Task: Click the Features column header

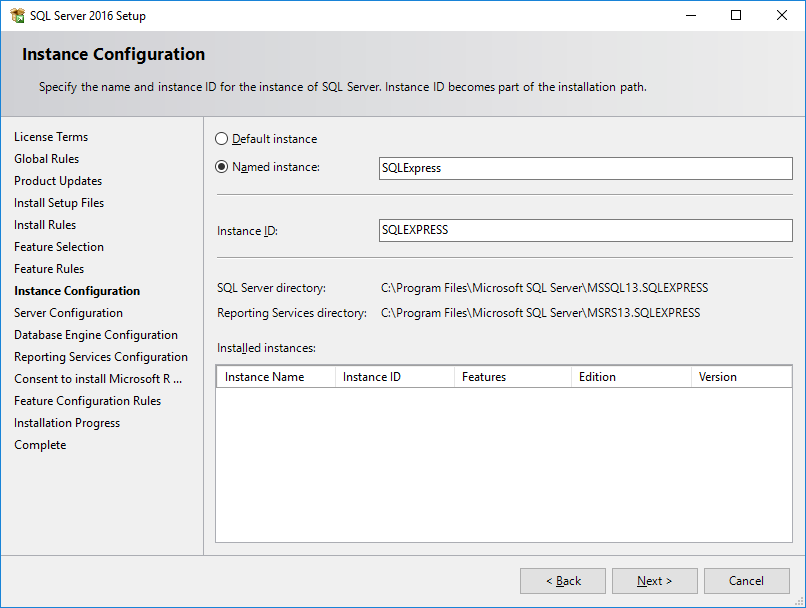Action: (x=512, y=377)
